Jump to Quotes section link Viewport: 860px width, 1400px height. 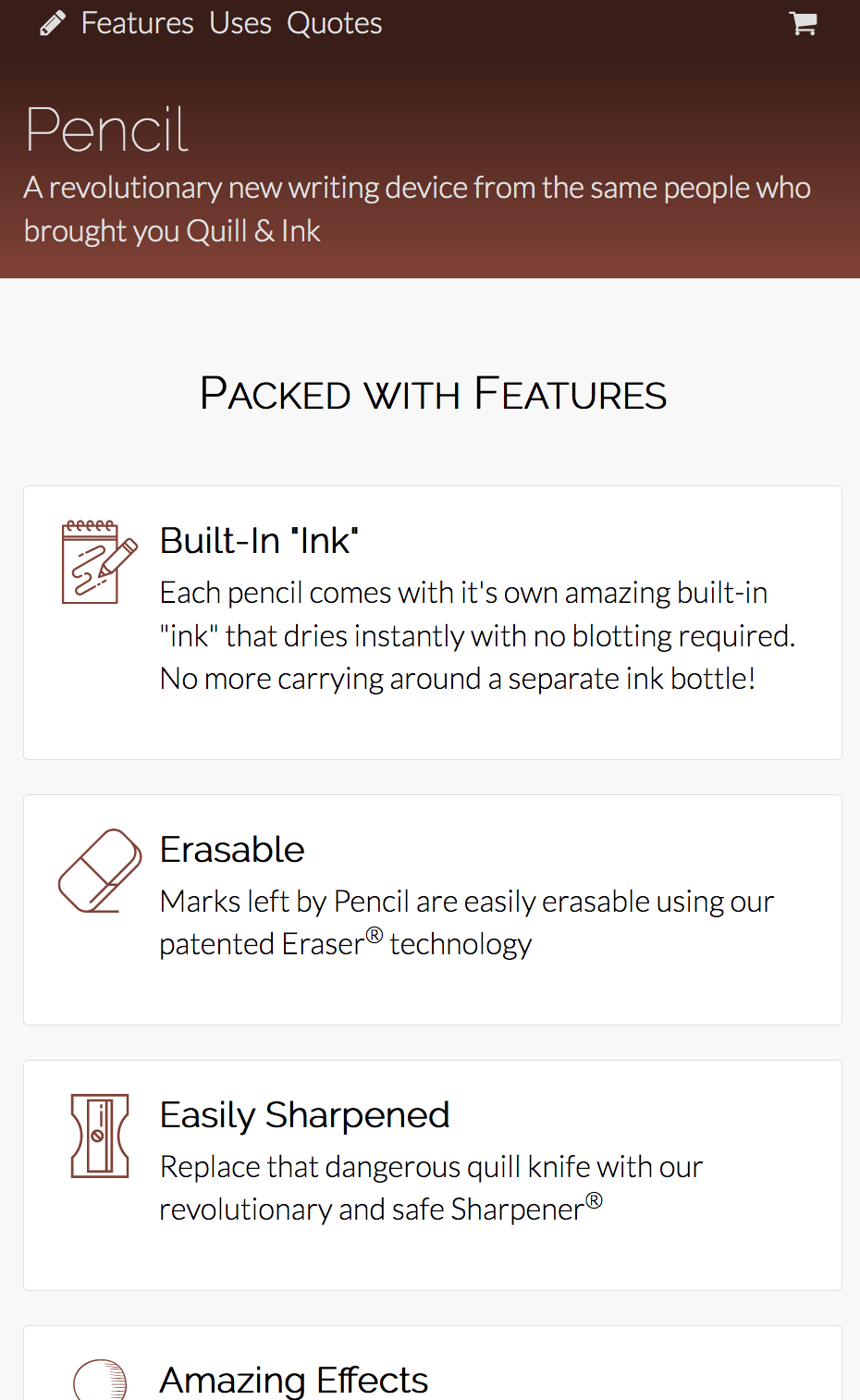coord(334,23)
